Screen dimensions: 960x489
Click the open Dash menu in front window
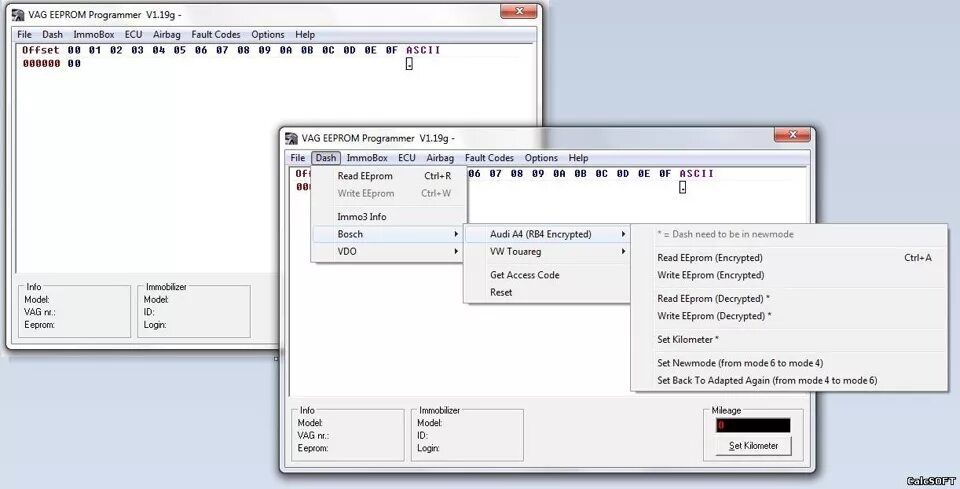pos(326,158)
